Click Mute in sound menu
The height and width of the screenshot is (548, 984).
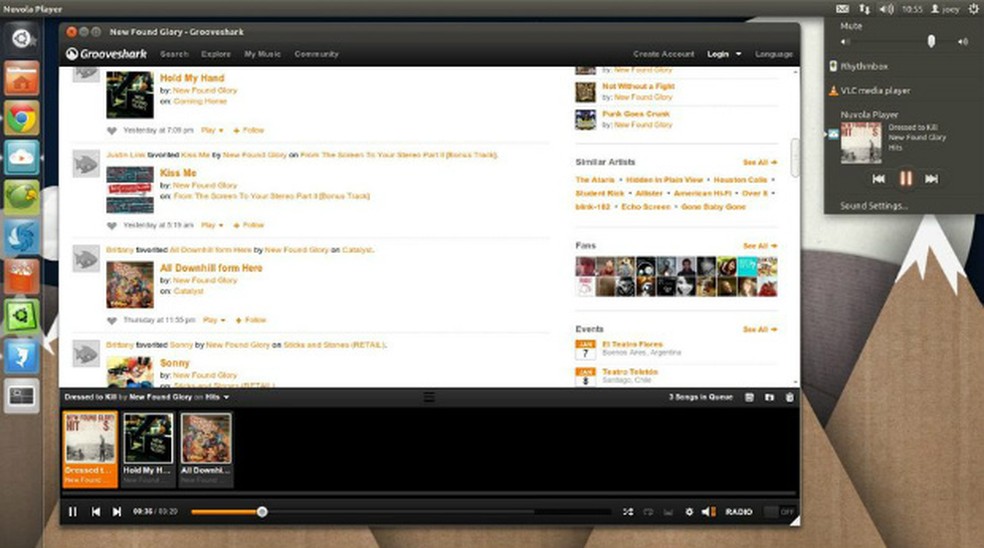click(x=851, y=26)
